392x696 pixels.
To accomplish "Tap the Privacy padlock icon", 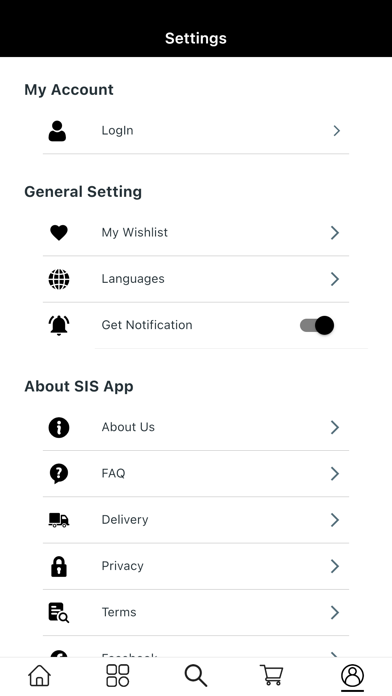I will (59, 566).
